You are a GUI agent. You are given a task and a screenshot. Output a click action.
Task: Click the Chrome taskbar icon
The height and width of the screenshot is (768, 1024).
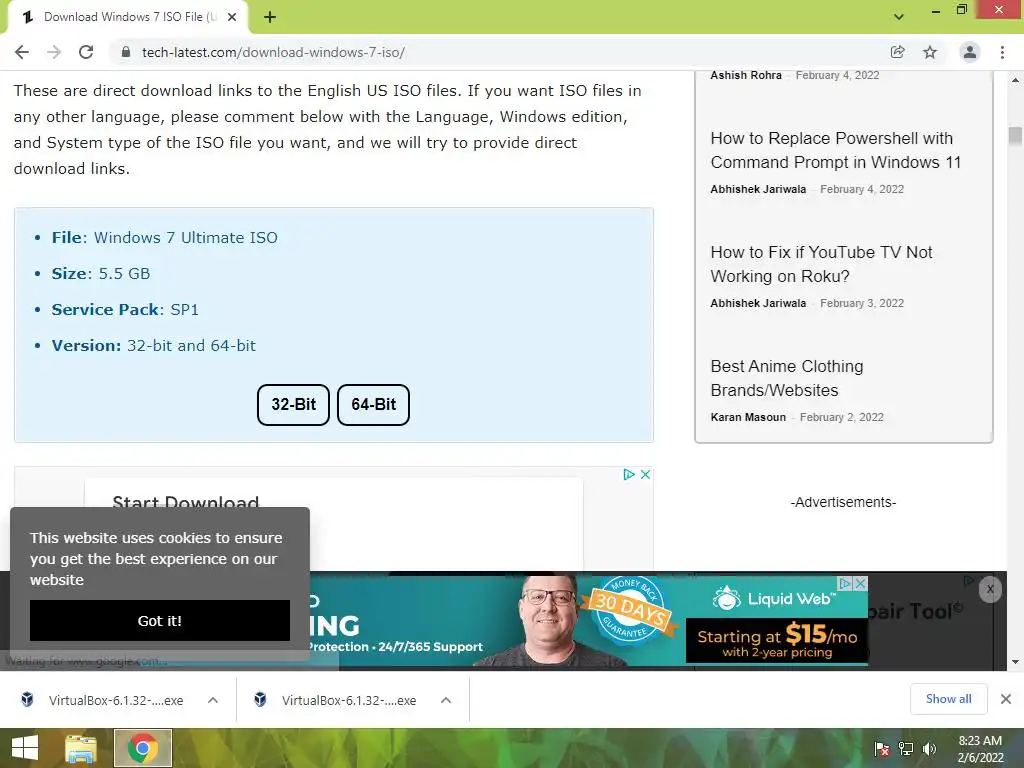(x=143, y=748)
